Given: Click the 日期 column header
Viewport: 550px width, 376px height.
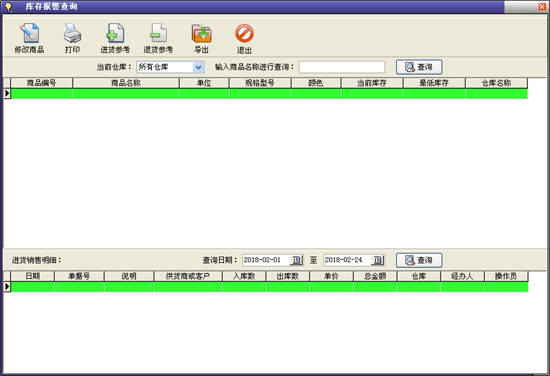Looking at the screenshot, I should 33,276.
